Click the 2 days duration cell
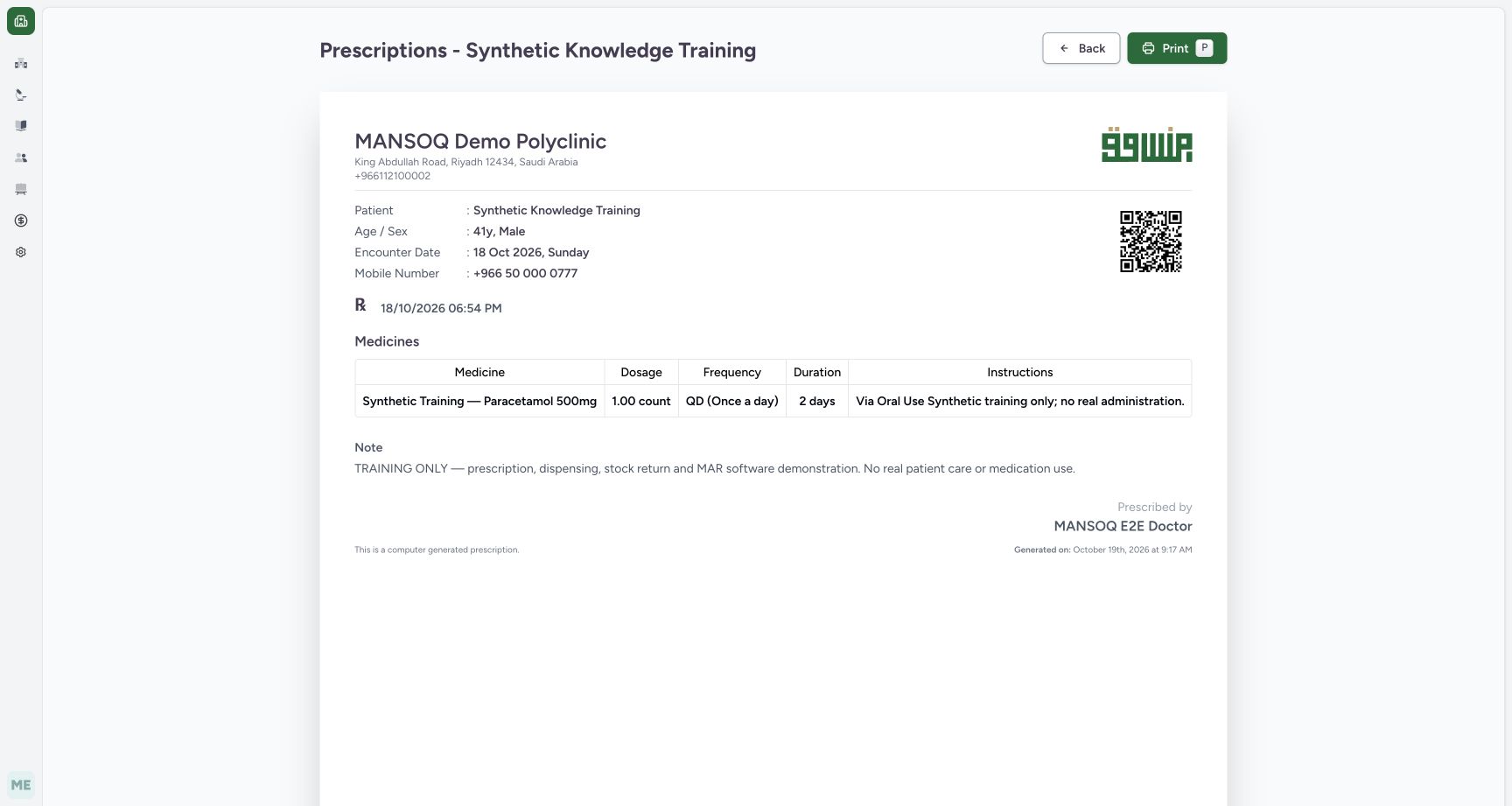The image size is (1512, 806). point(817,401)
